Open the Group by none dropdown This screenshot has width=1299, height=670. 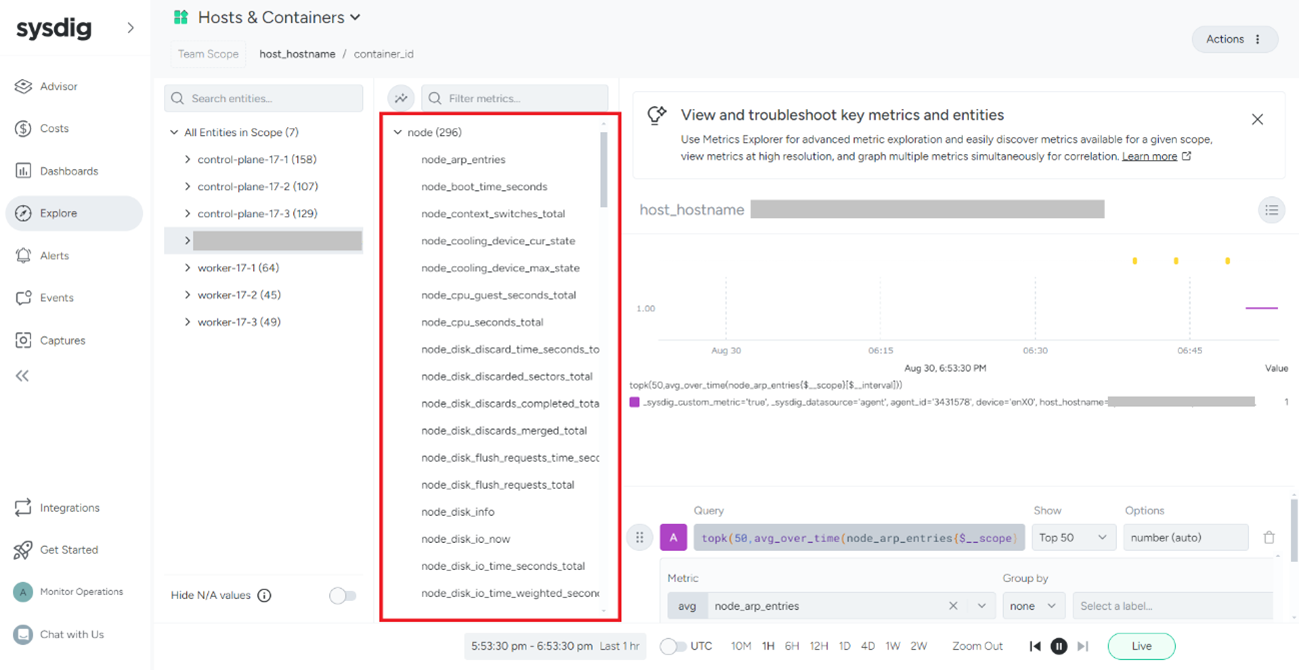(x=1033, y=606)
